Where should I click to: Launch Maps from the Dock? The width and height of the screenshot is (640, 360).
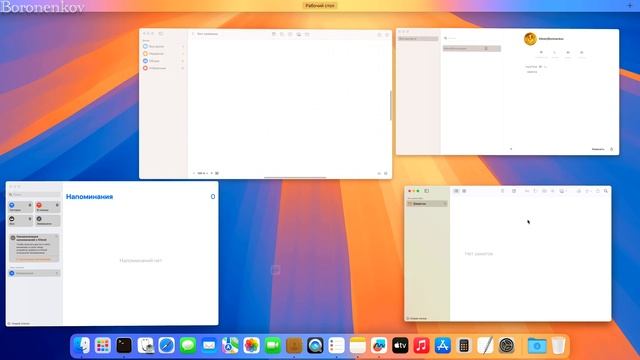pyautogui.click(x=230, y=346)
